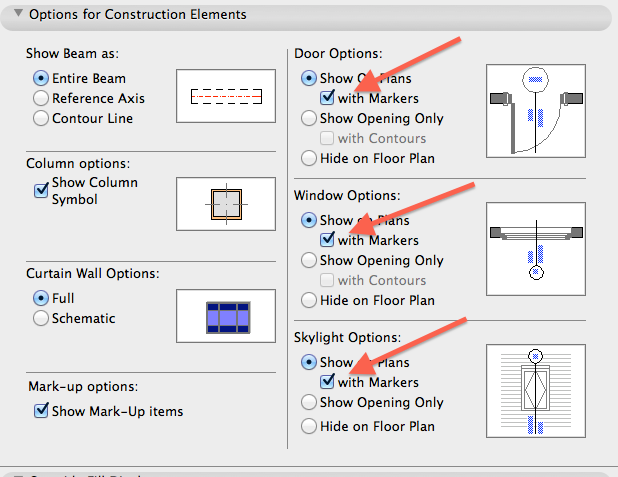Toggle Show Column Symbol checkbox
This screenshot has height=477, width=618.
[41, 189]
